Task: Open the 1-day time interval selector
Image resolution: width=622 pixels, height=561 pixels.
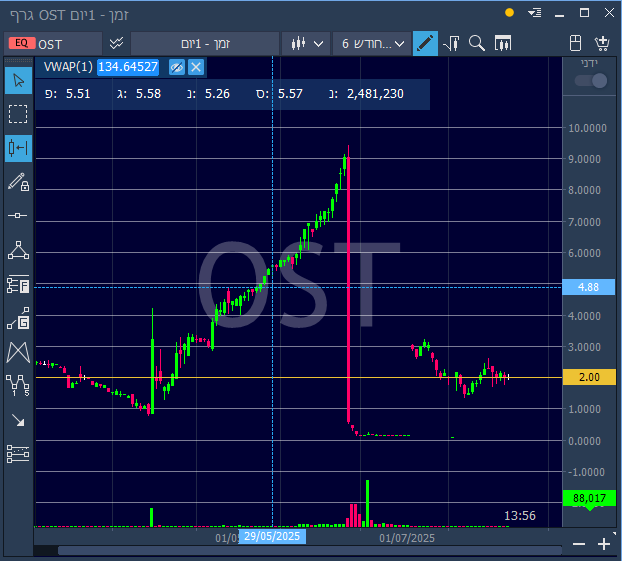Action: (x=205, y=44)
